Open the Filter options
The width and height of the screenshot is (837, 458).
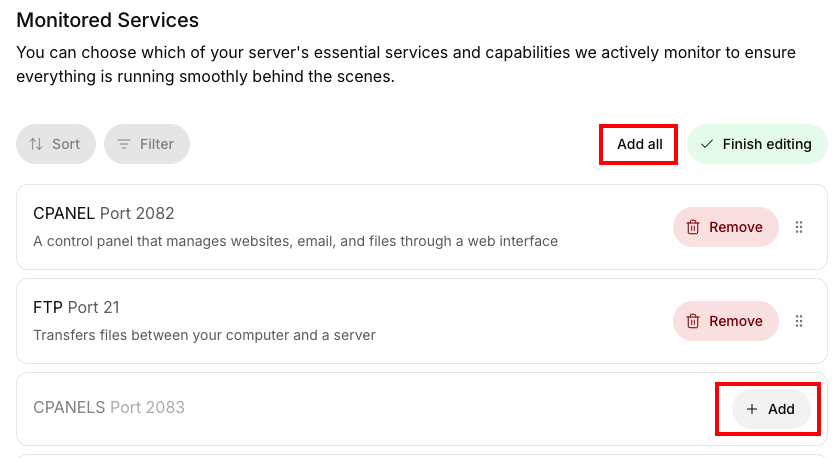pyautogui.click(x=147, y=144)
